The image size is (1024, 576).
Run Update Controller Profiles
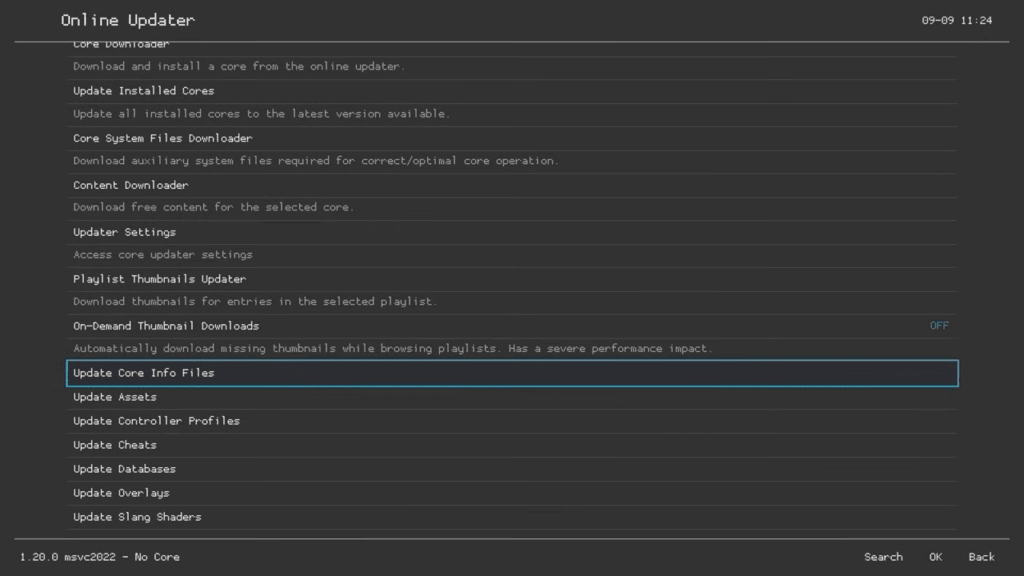(x=156, y=421)
